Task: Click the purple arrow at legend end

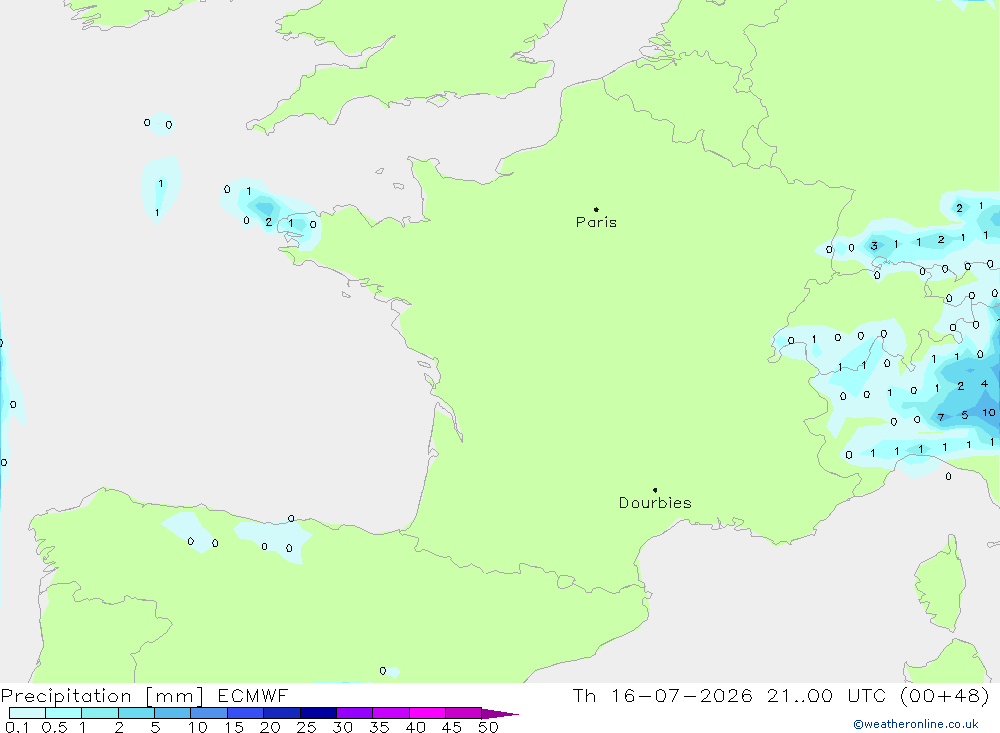Action: click(500, 713)
